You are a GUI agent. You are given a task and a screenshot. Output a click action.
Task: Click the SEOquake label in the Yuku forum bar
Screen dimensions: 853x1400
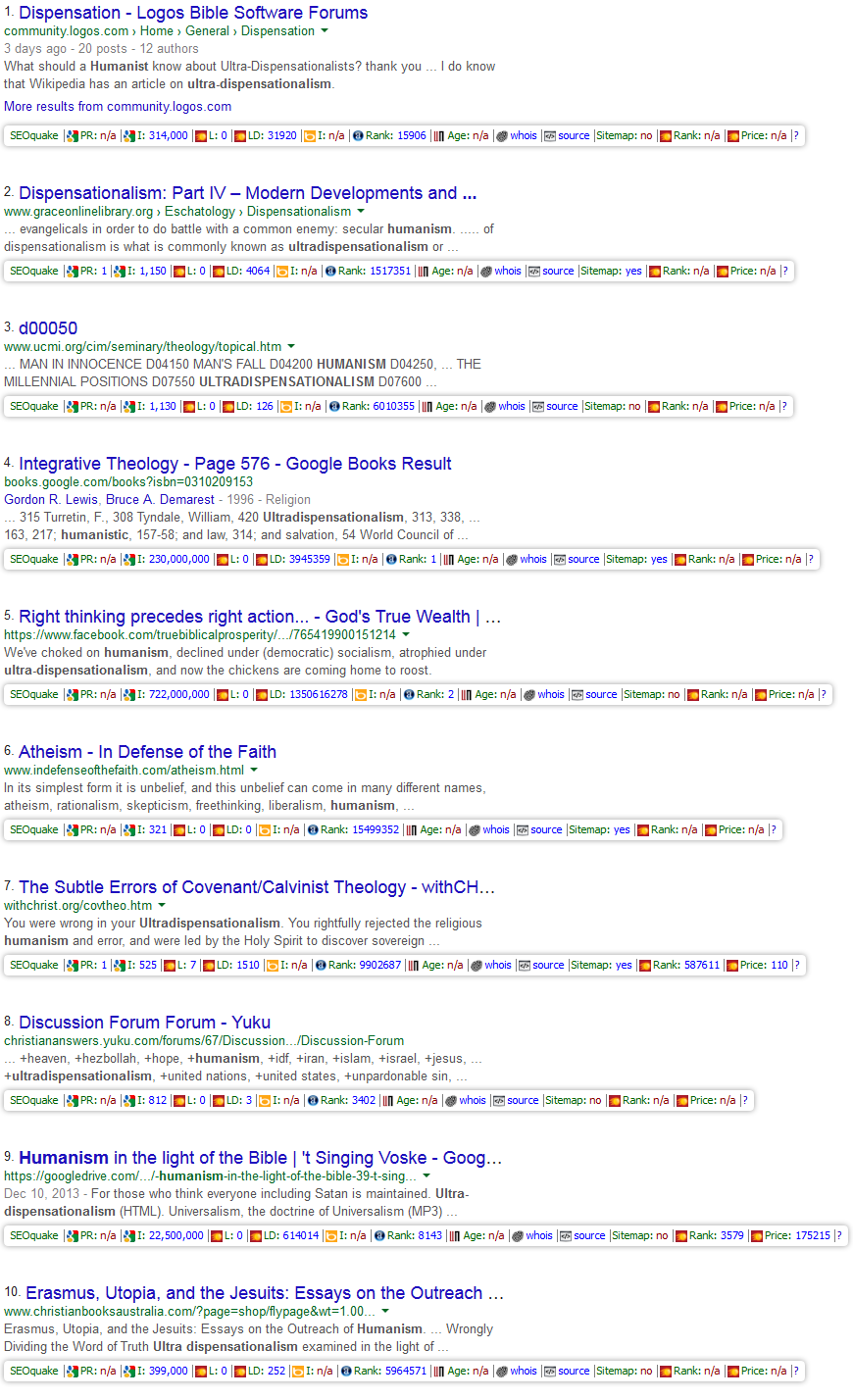pyautogui.click(x=34, y=1101)
